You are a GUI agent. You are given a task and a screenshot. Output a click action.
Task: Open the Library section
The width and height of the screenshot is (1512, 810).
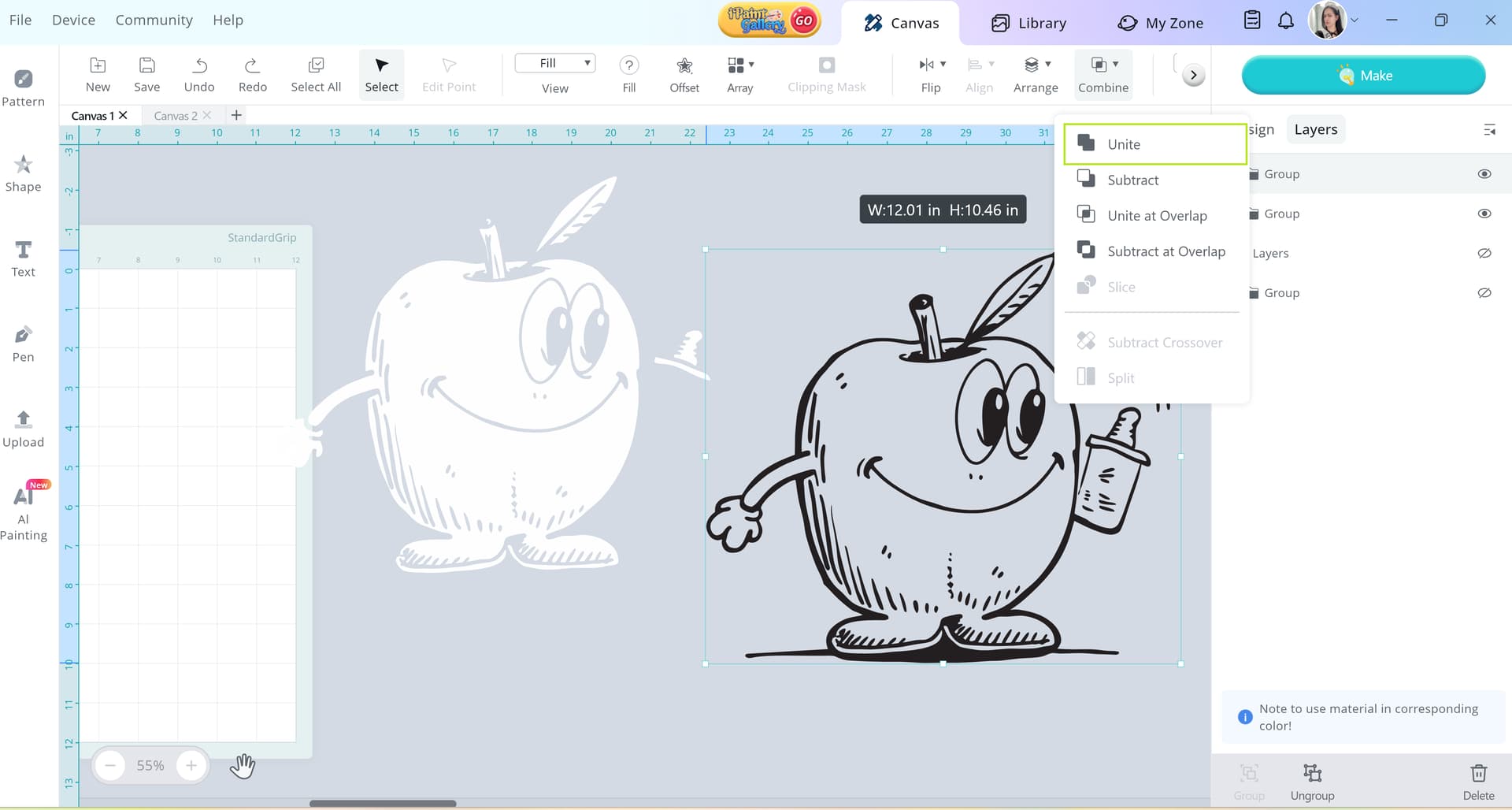(x=1028, y=23)
